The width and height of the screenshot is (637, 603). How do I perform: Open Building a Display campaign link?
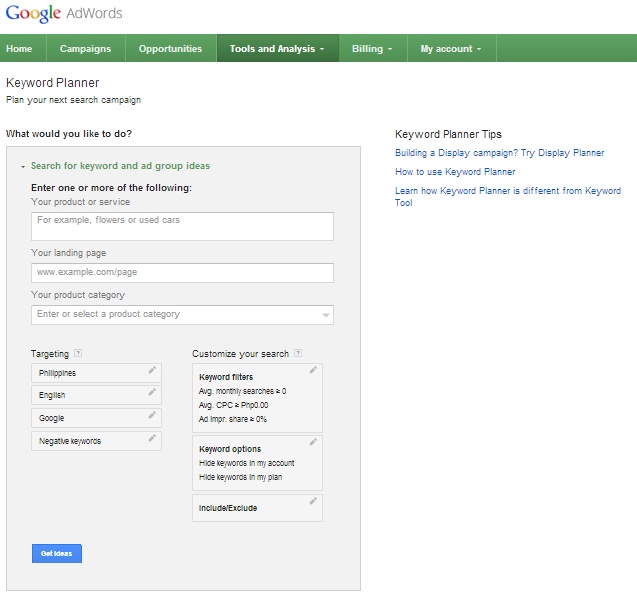(499, 153)
